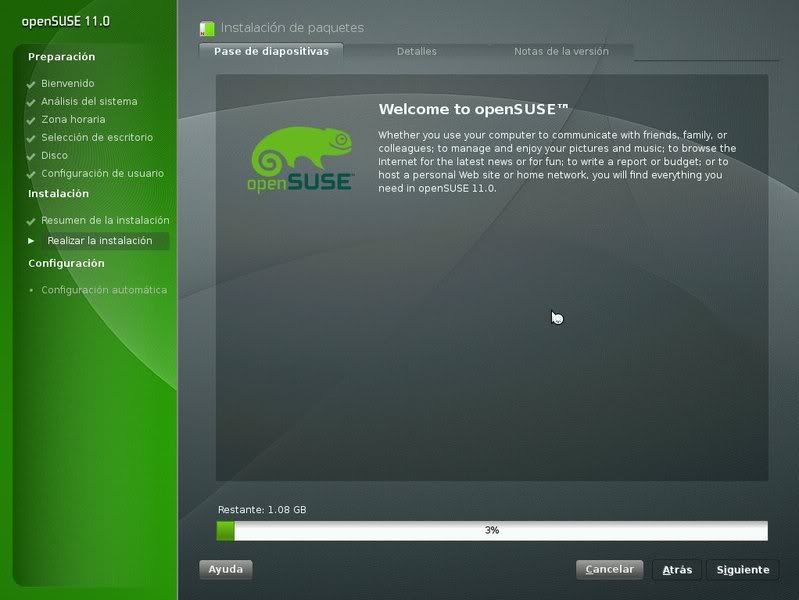Screen dimensions: 799x600
Task: Select the Configuración automática step
Action: [104, 290]
